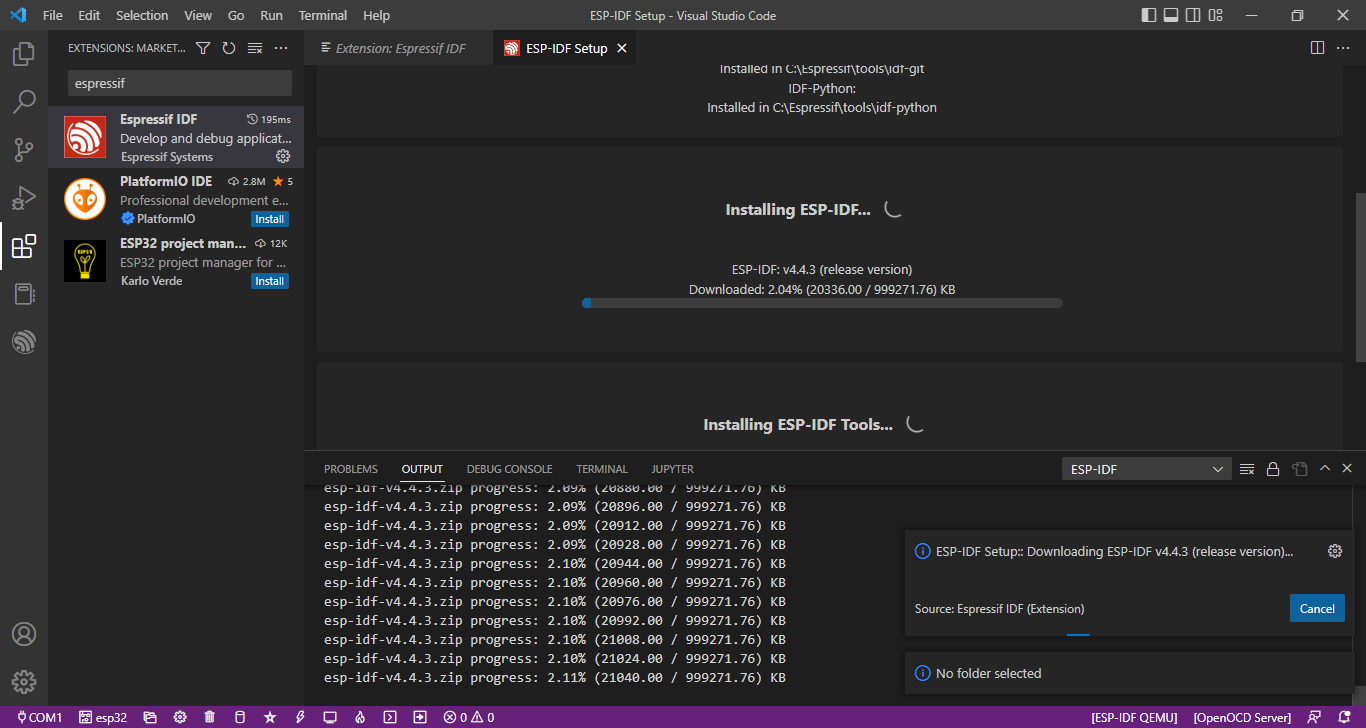The width and height of the screenshot is (1366, 728).
Task: Start ESP-IDF monitor from status bar
Action: [x=330, y=717]
